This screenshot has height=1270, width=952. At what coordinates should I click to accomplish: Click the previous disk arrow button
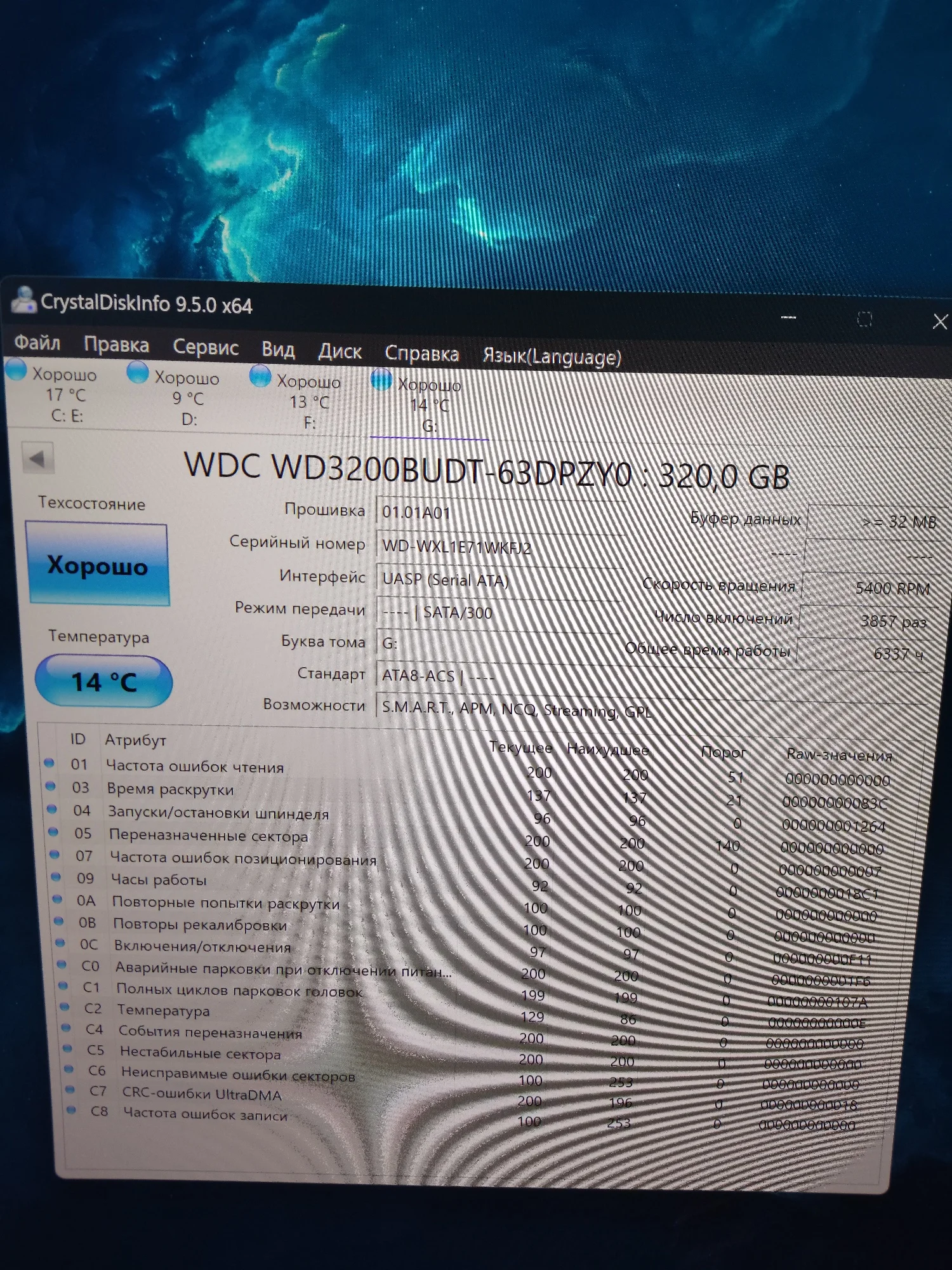pyautogui.click(x=38, y=458)
